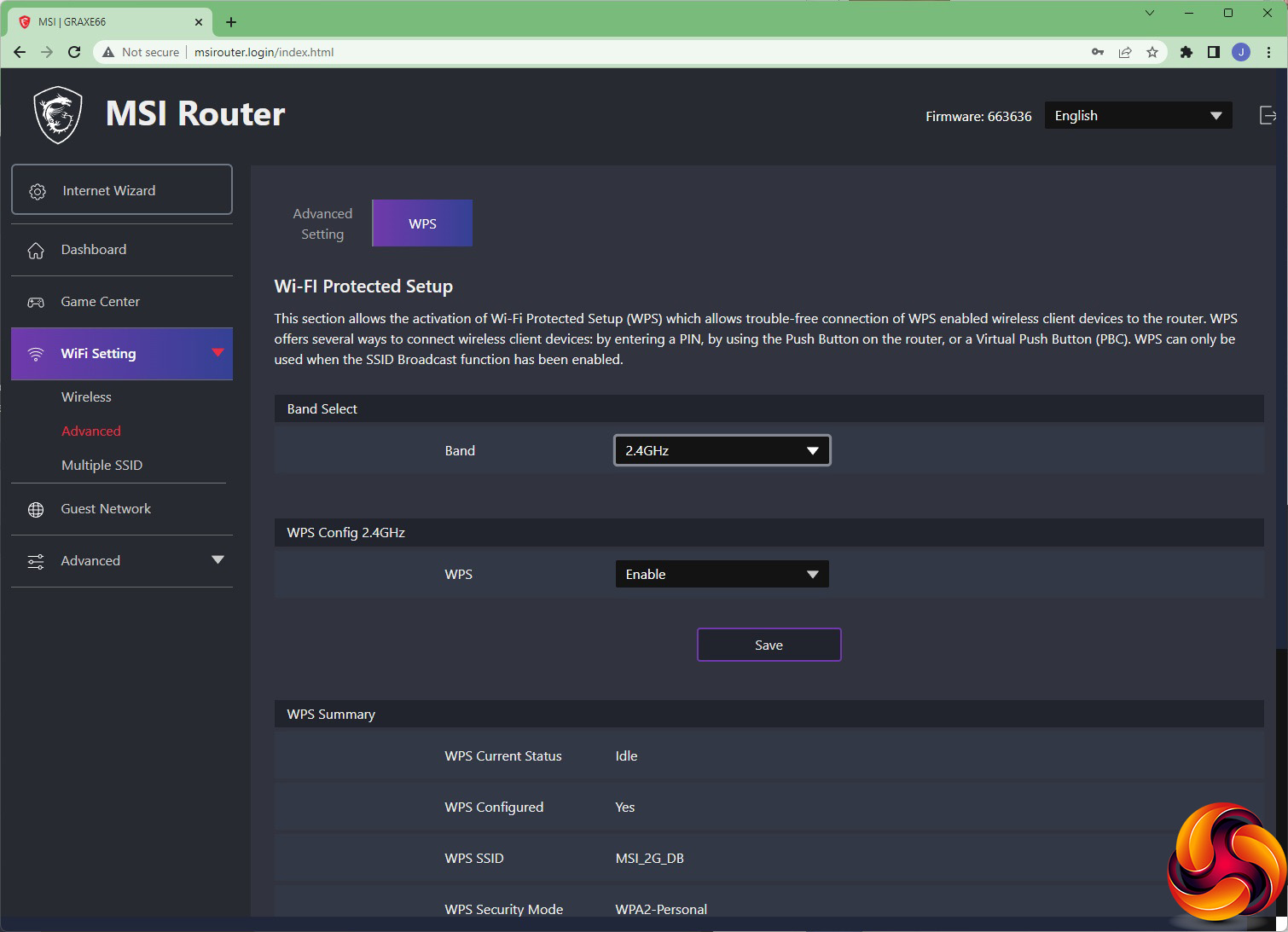Bookmark this page with the star icon
The height and width of the screenshot is (932, 1288).
pos(1152,52)
